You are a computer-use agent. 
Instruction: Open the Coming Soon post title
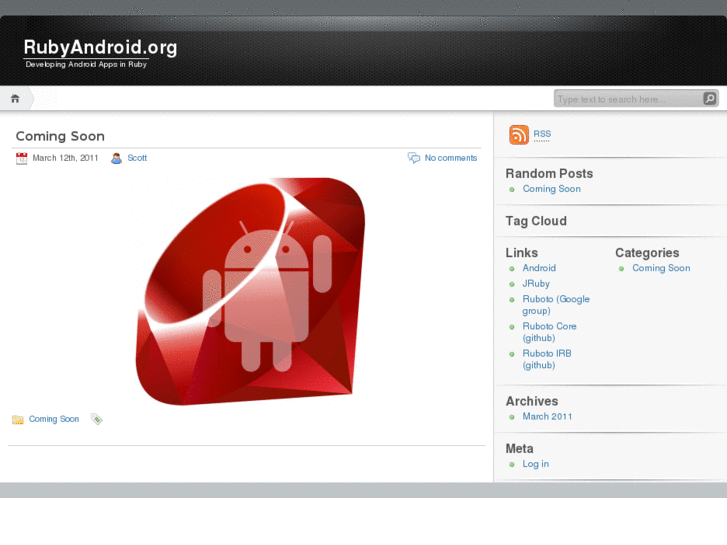tap(60, 136)
